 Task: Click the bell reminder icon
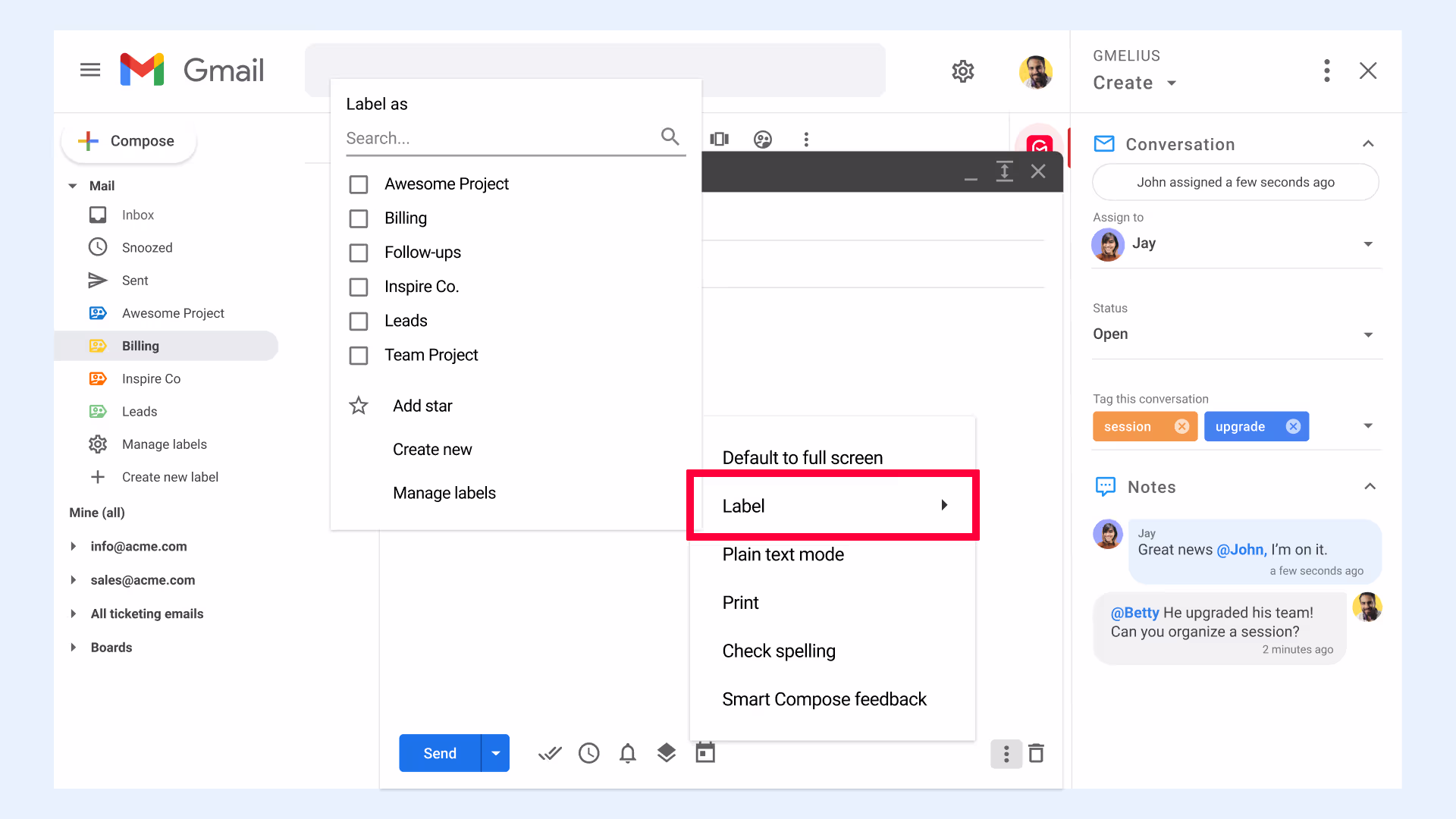[628, 753]
